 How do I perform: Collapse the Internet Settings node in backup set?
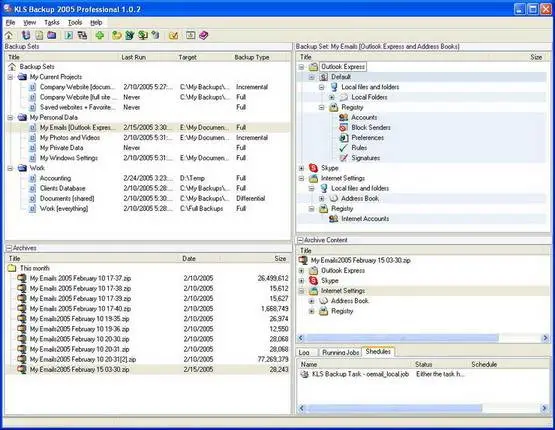(x=301, y=178)
